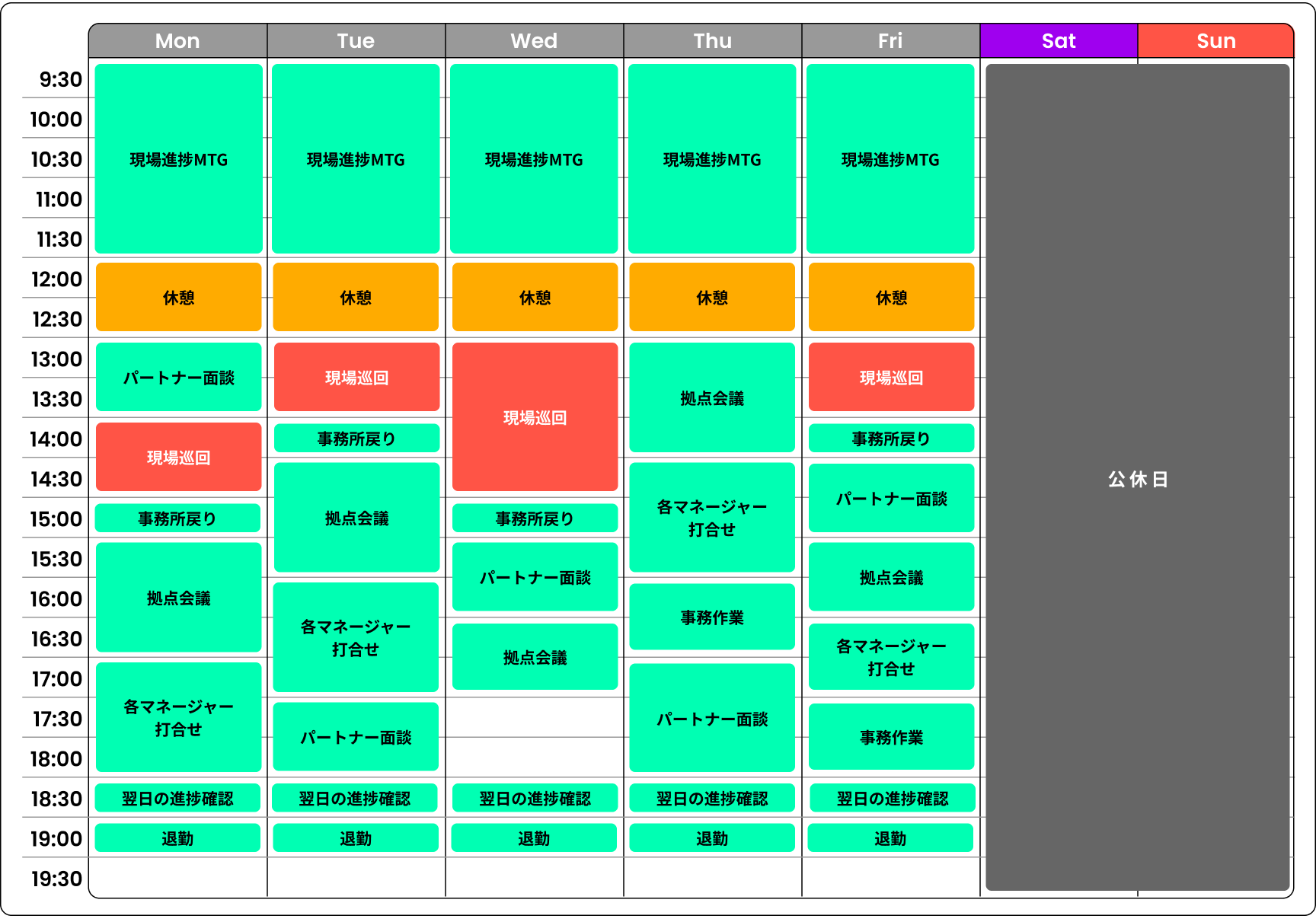Open Tuesday's 拠点会議 event
The height and width of the screenshot is (922, 1316).
356,518
